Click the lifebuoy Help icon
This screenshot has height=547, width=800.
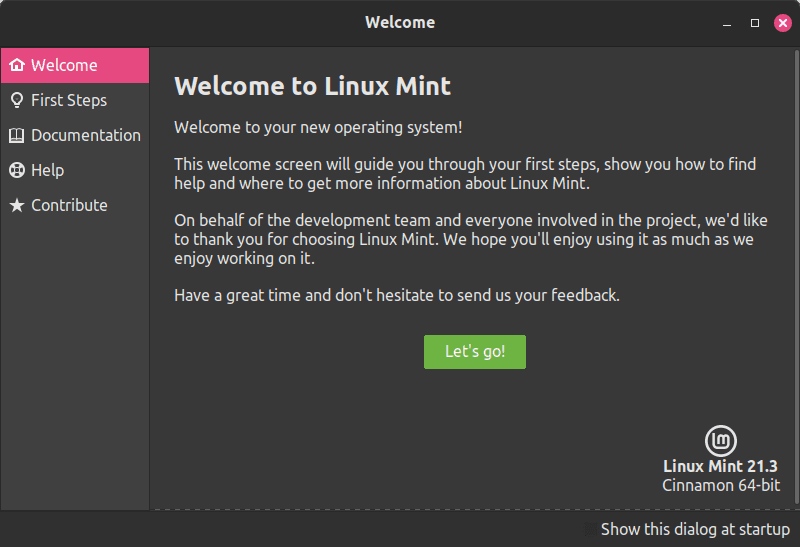point(17,170)
